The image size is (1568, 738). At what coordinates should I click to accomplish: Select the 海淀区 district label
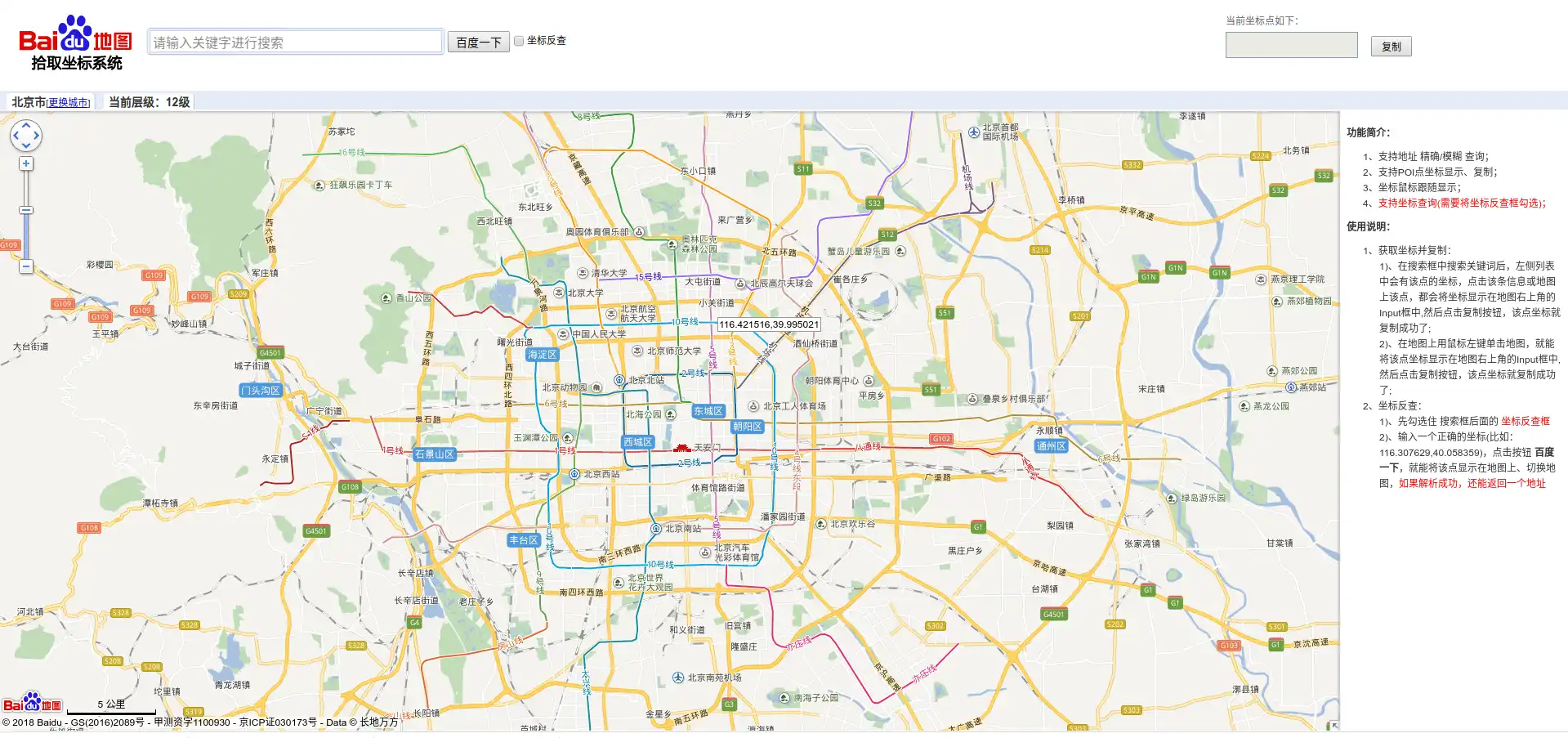pos(542,355)
